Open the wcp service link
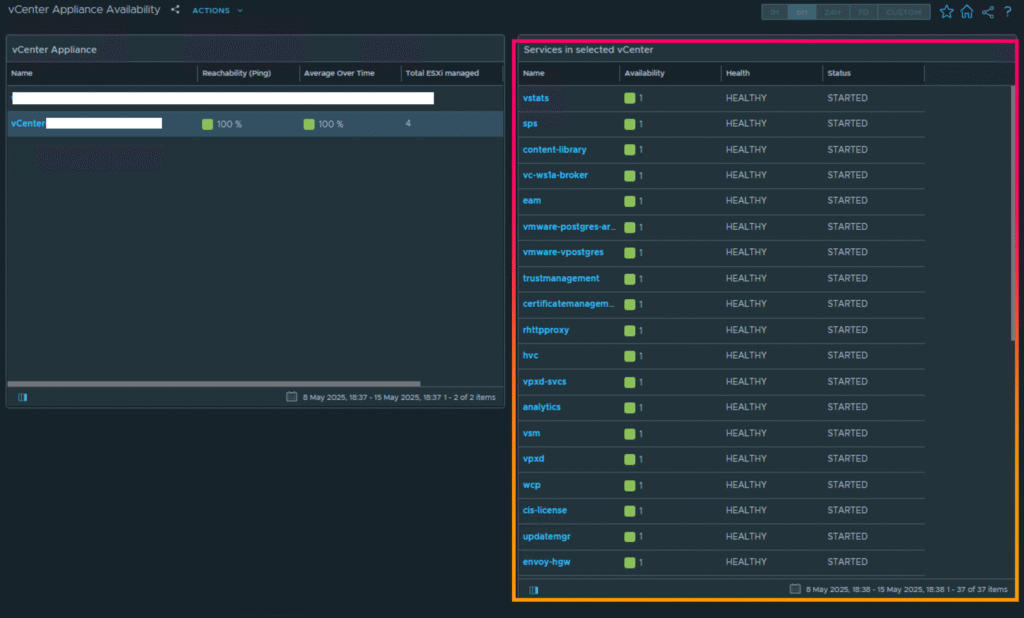Viewport: 1024px width, 618px height. pos(531,485)
